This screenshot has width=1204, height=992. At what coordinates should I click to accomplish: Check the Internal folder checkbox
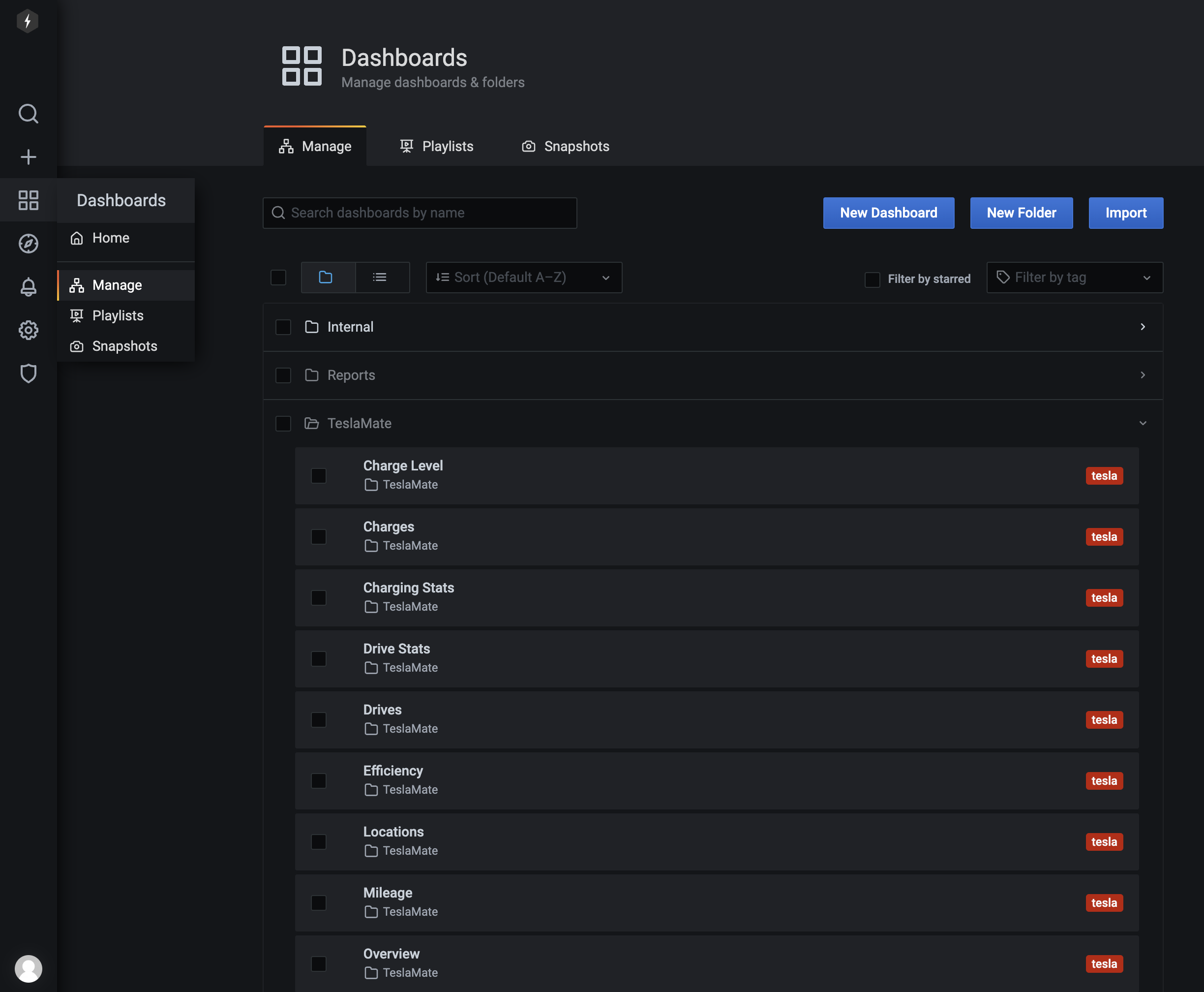[283, 327]
